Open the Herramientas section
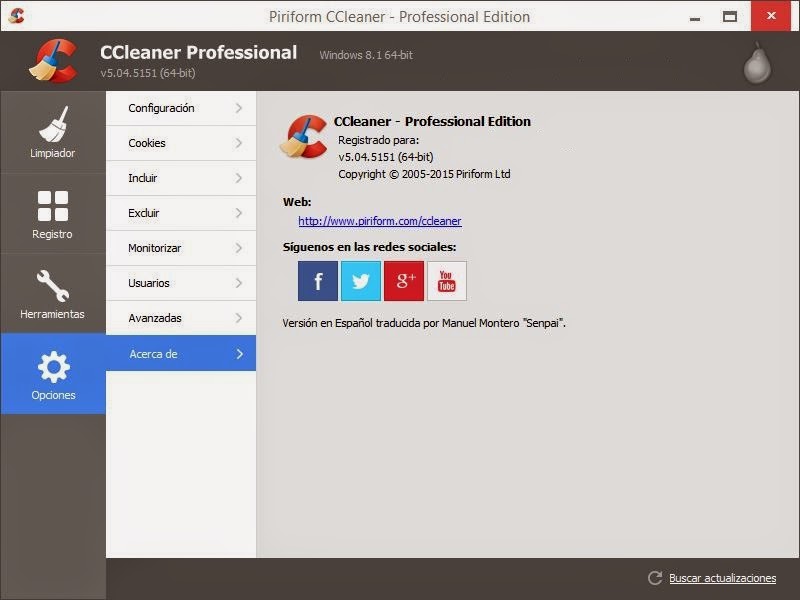Viewport: 800px width, 600px height. (53, 293)
